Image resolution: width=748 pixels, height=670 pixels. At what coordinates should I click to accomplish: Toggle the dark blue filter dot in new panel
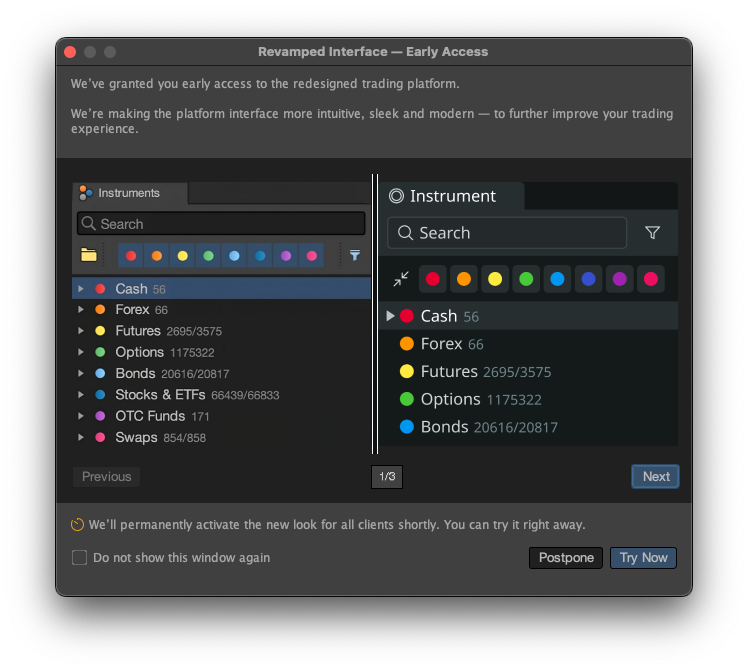[588, 279]
